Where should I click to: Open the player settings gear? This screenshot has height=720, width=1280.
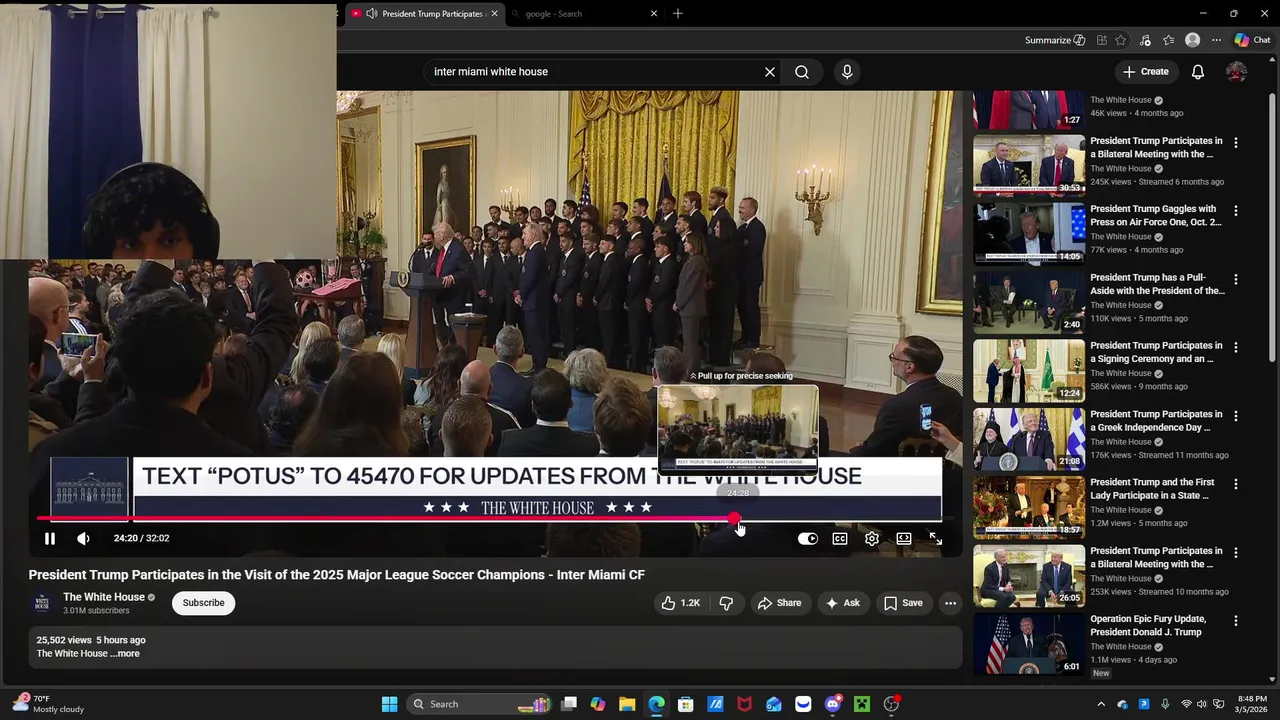click(x=872, y=538)
